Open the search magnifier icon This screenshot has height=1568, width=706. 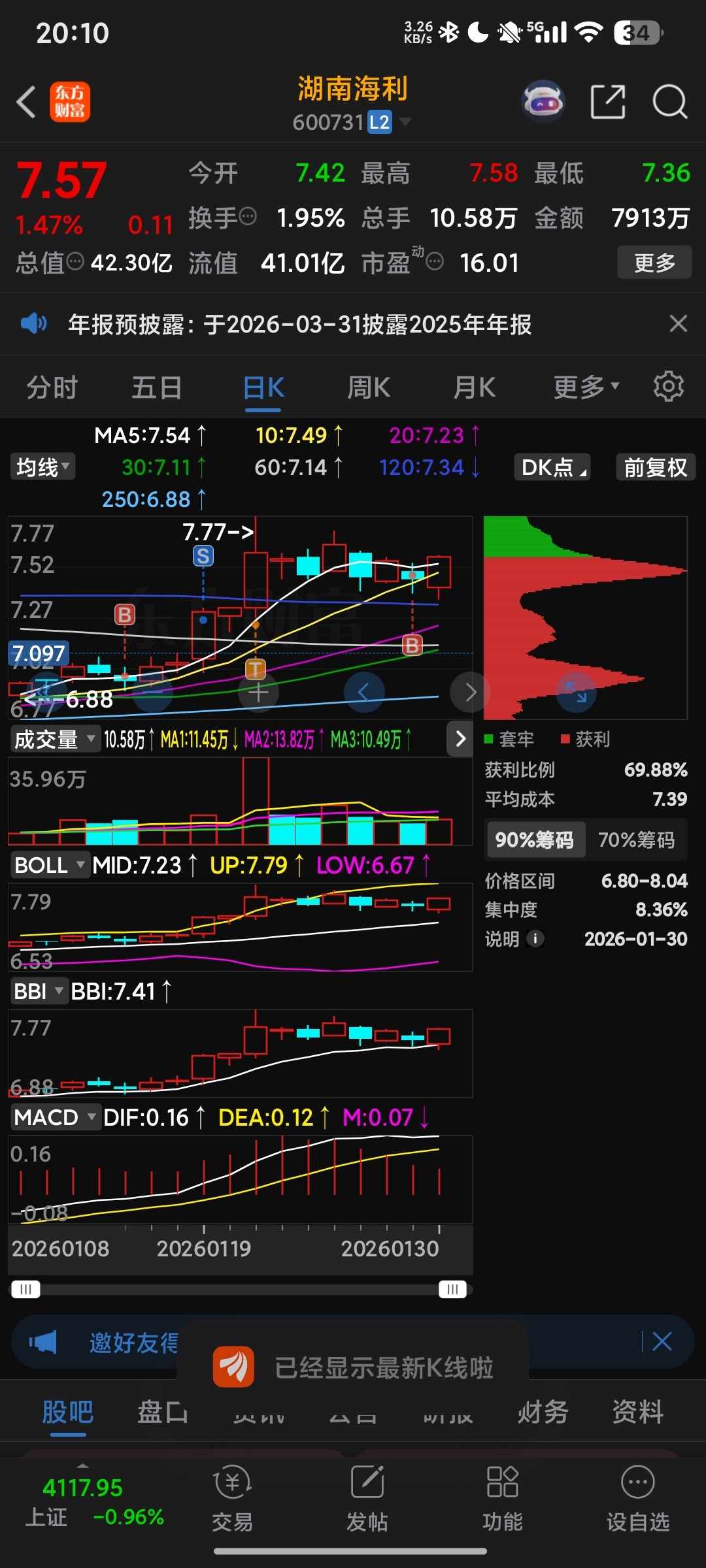[x=670, y=102]
